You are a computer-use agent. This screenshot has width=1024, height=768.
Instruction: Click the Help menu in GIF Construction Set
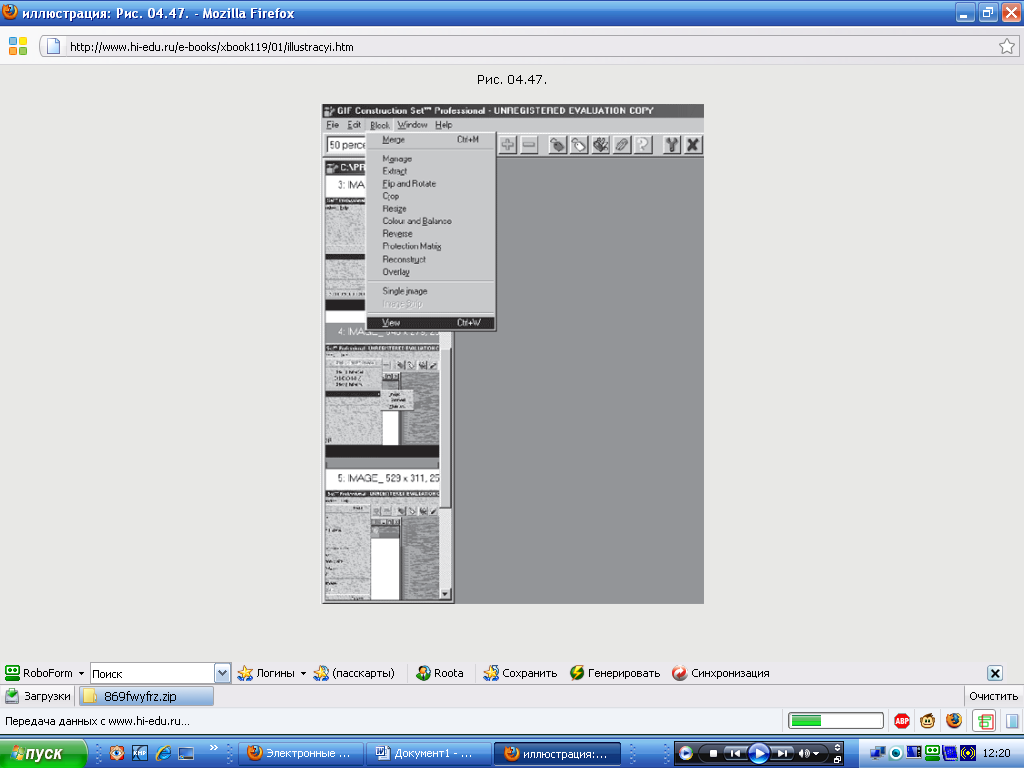[x=443, y=125]
